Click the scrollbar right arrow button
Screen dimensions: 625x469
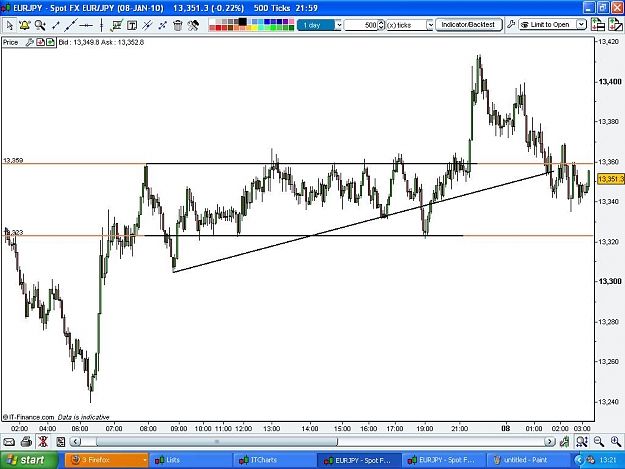tap(550, 442)
